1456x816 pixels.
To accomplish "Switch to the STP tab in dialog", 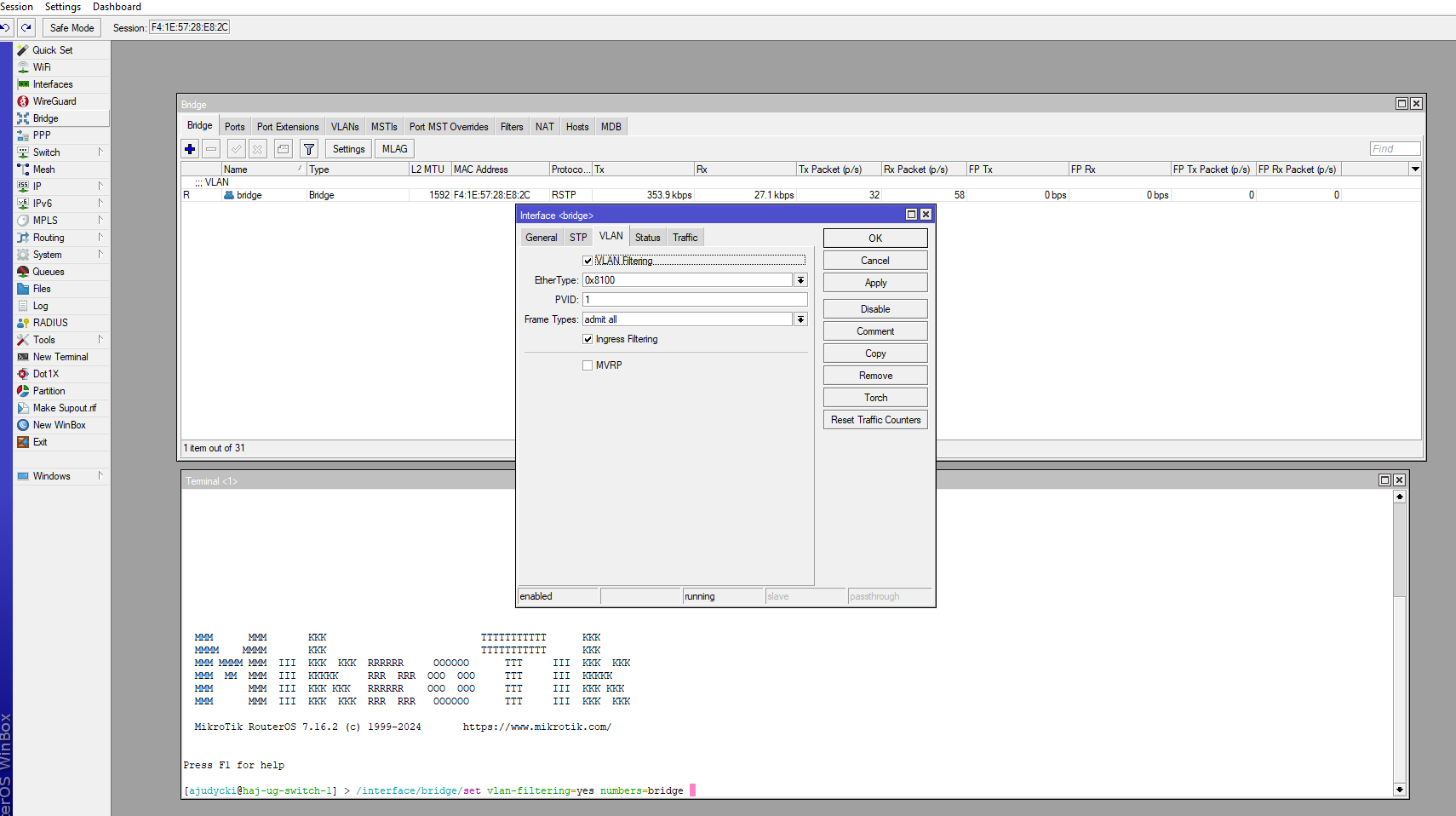I will click(x=578, y=238).
